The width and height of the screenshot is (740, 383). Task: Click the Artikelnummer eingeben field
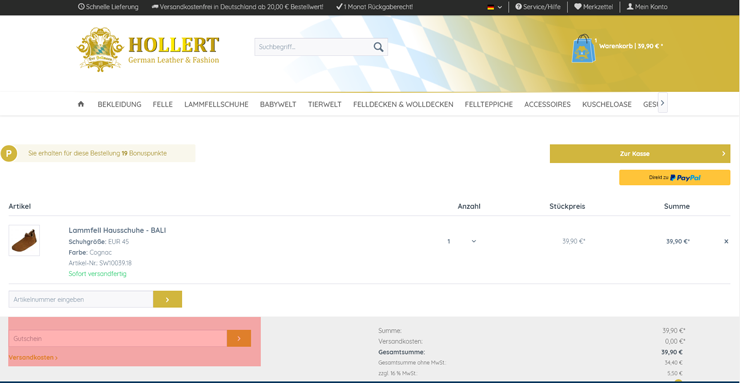[x=81, y=300]
